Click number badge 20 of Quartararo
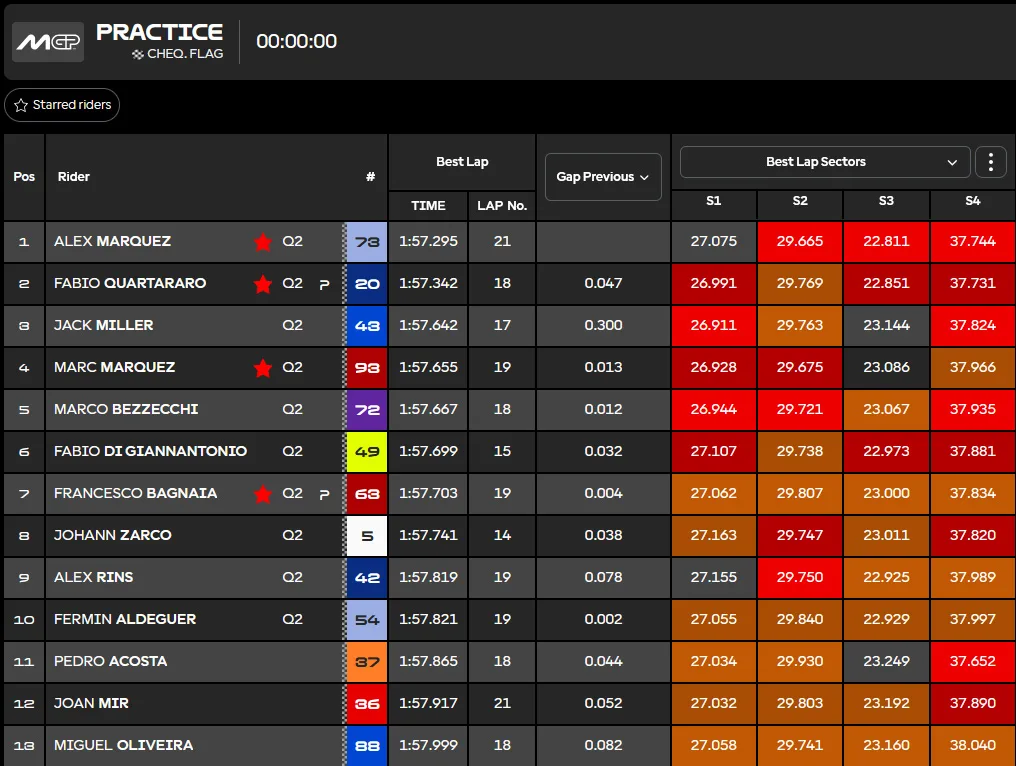 (367, 284)
